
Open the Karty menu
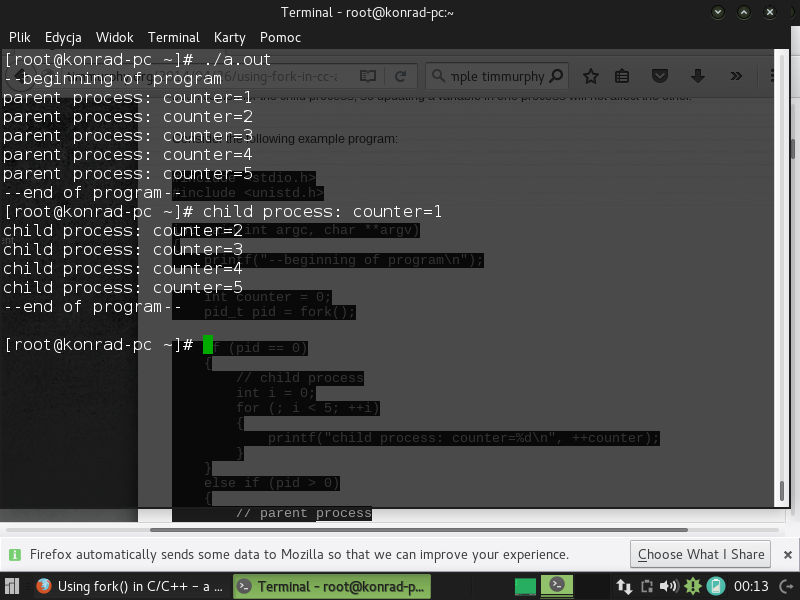pyautogui.click(x=229, y=37)
